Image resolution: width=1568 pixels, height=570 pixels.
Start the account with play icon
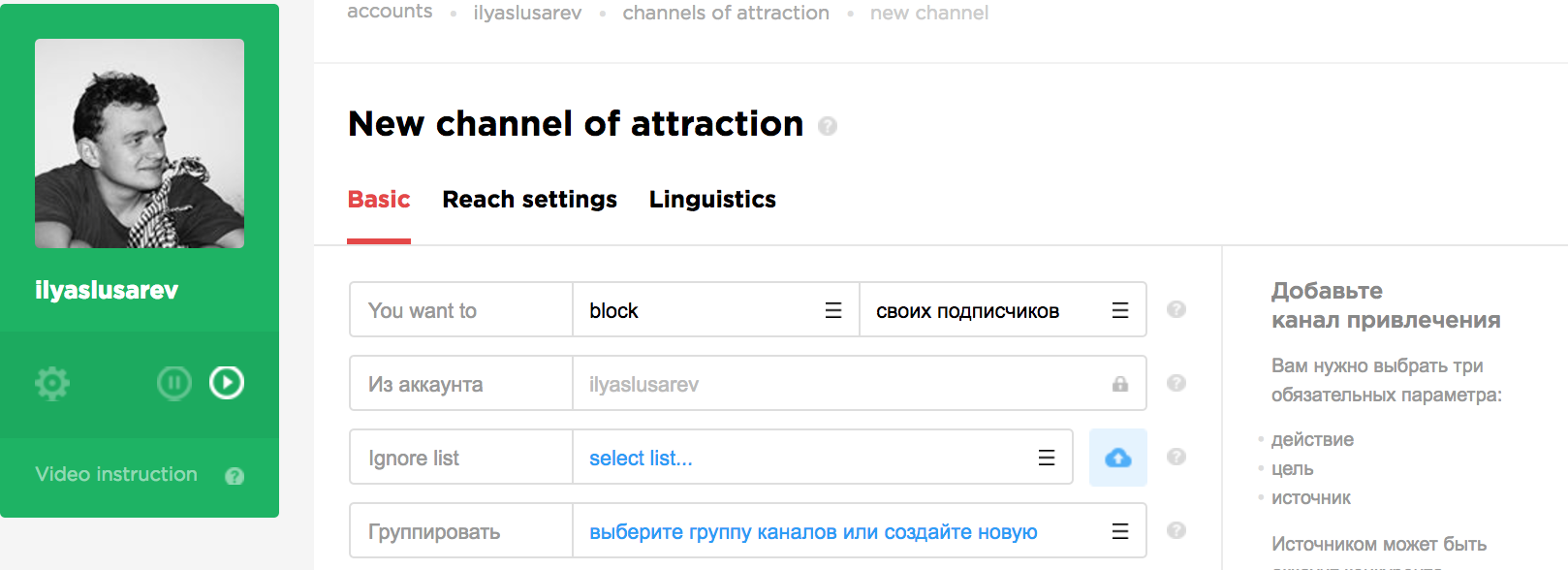tap(227, 384)
